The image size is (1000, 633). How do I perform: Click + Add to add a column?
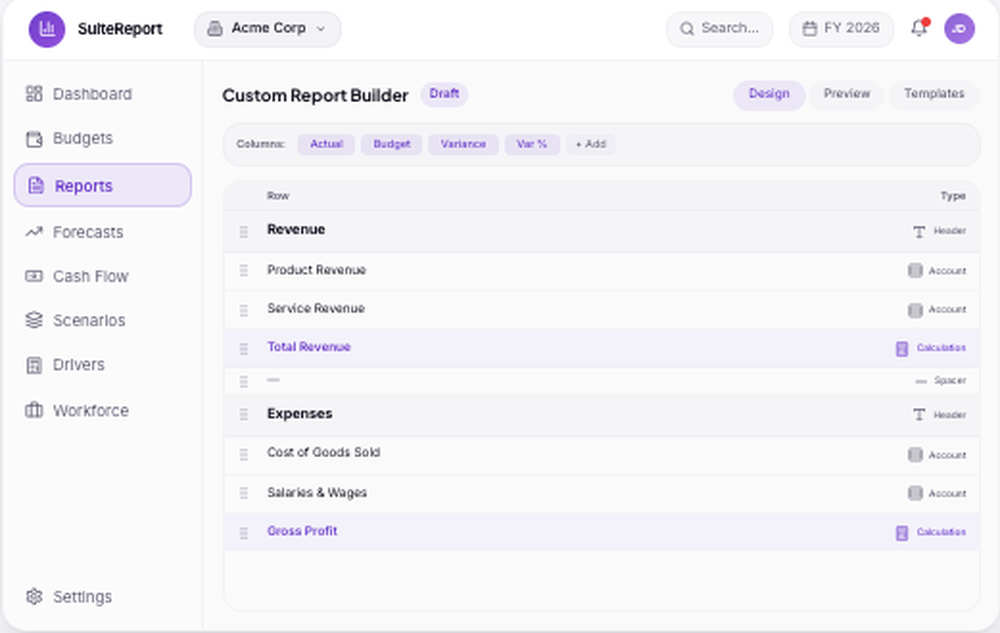click(x=591, y=144)
